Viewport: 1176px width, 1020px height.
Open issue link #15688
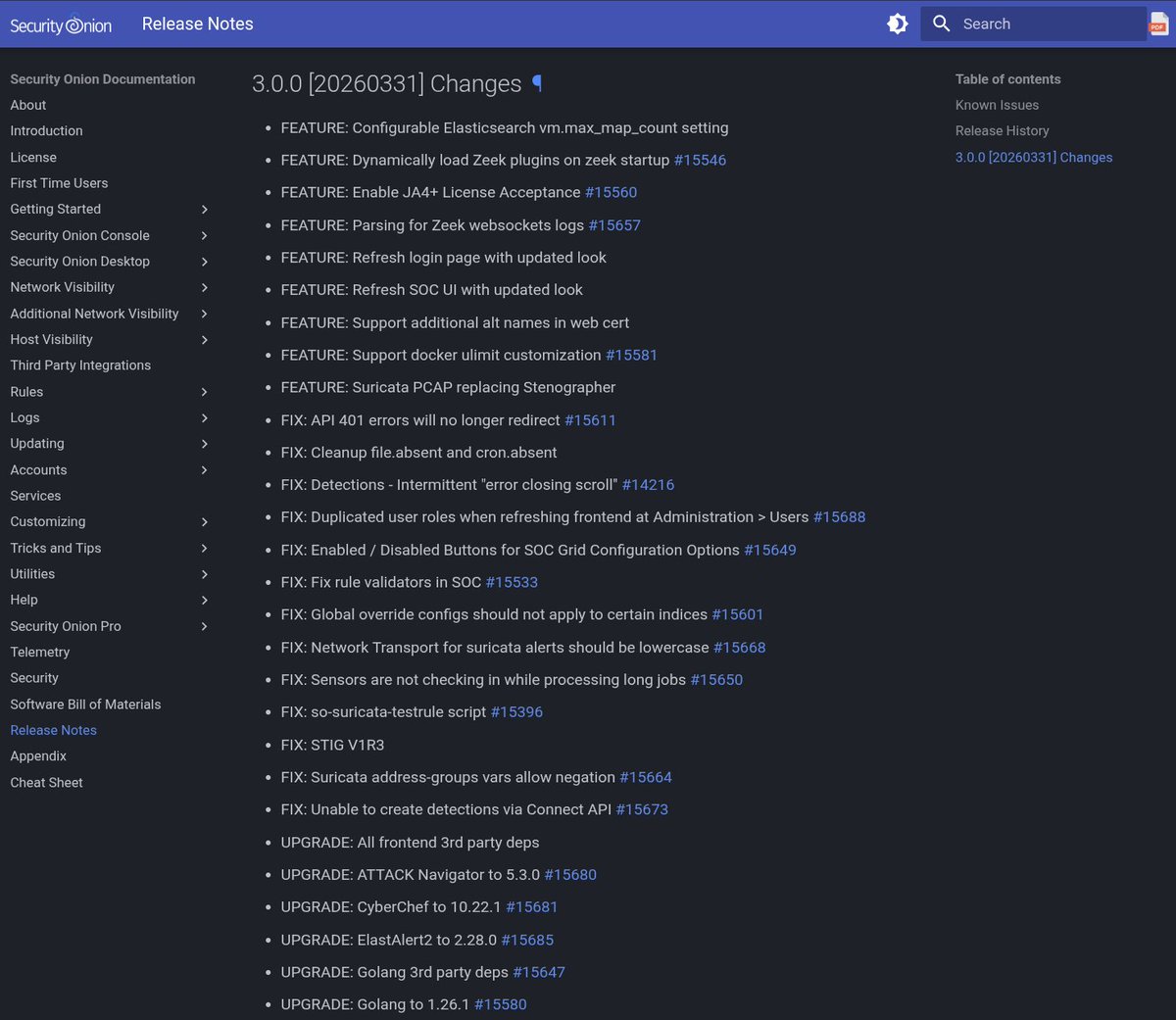839,517
